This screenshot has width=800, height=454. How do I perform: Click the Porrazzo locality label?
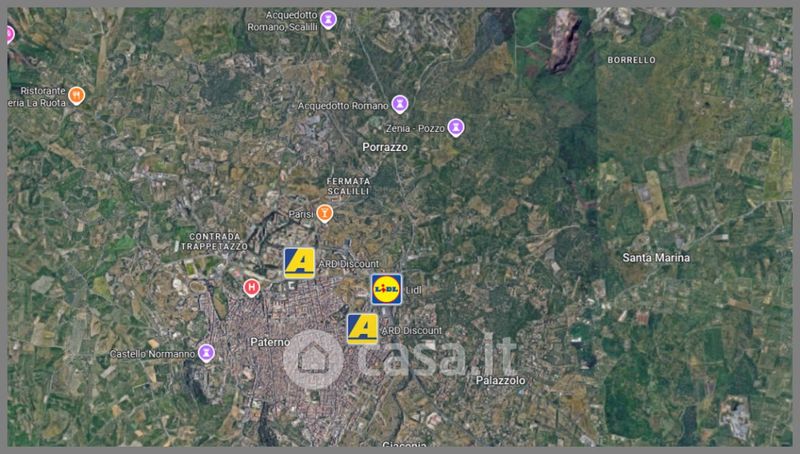[x=385, y=147]
